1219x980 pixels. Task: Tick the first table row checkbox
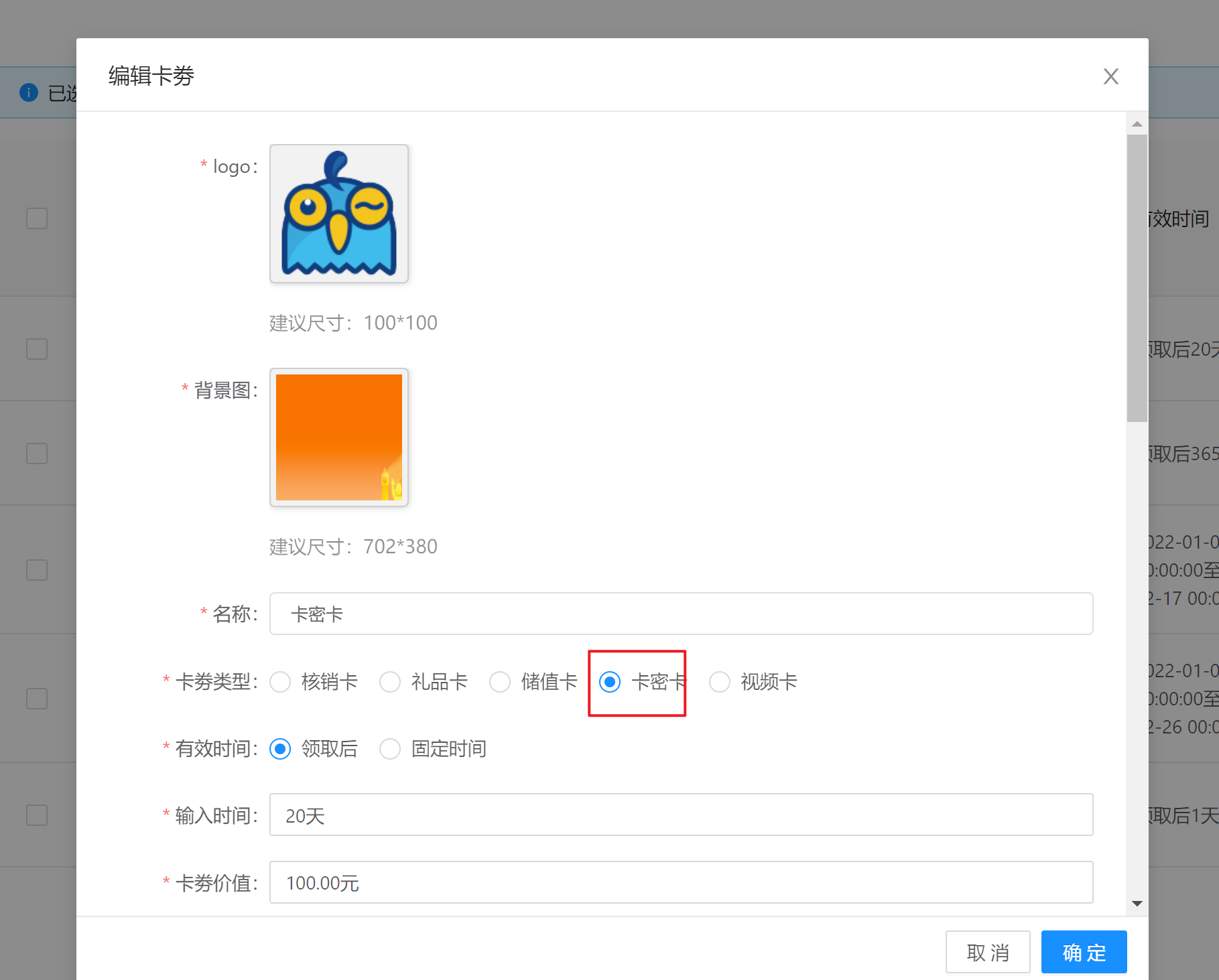(x=37, y=218)
